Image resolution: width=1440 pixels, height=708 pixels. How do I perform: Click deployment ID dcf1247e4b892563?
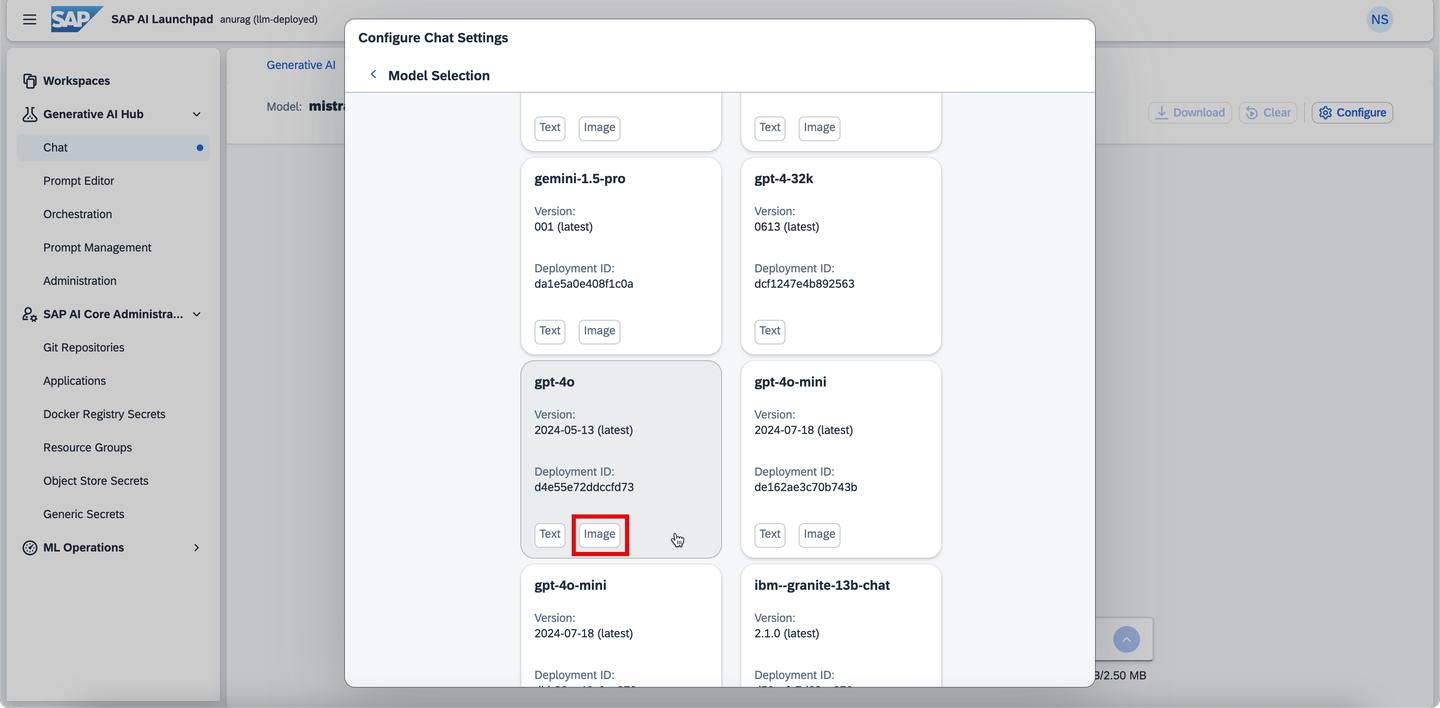point(804,284)
